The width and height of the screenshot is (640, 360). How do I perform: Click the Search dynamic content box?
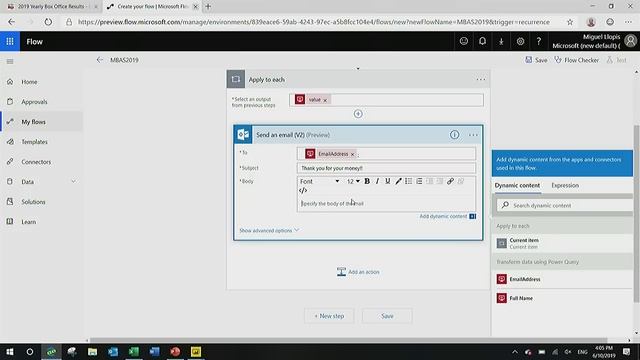(x=565, y=205)
